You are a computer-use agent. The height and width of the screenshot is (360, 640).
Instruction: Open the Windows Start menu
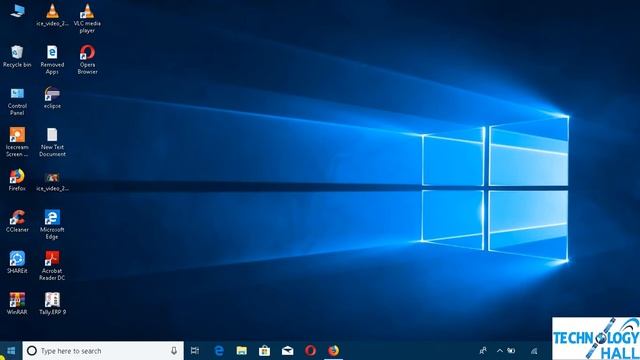click(11, 351)
